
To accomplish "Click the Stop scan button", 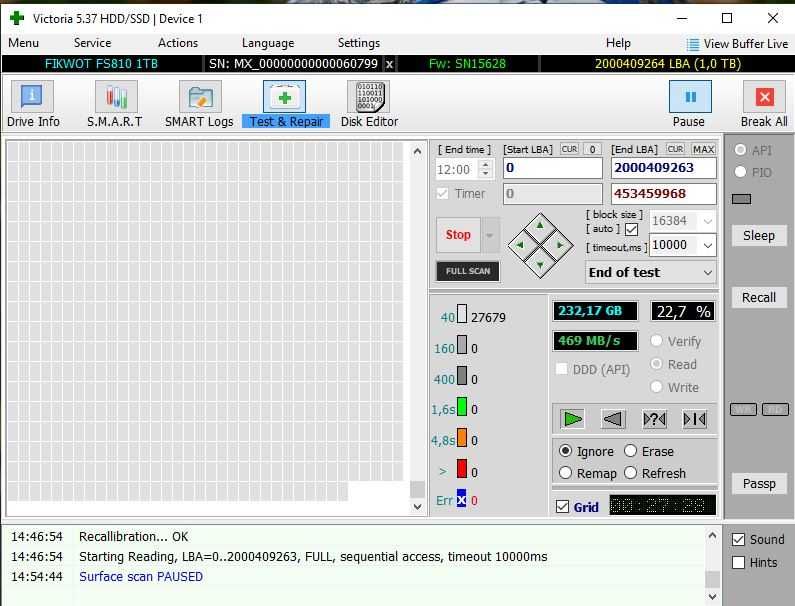I will click(x=458, y=235).
